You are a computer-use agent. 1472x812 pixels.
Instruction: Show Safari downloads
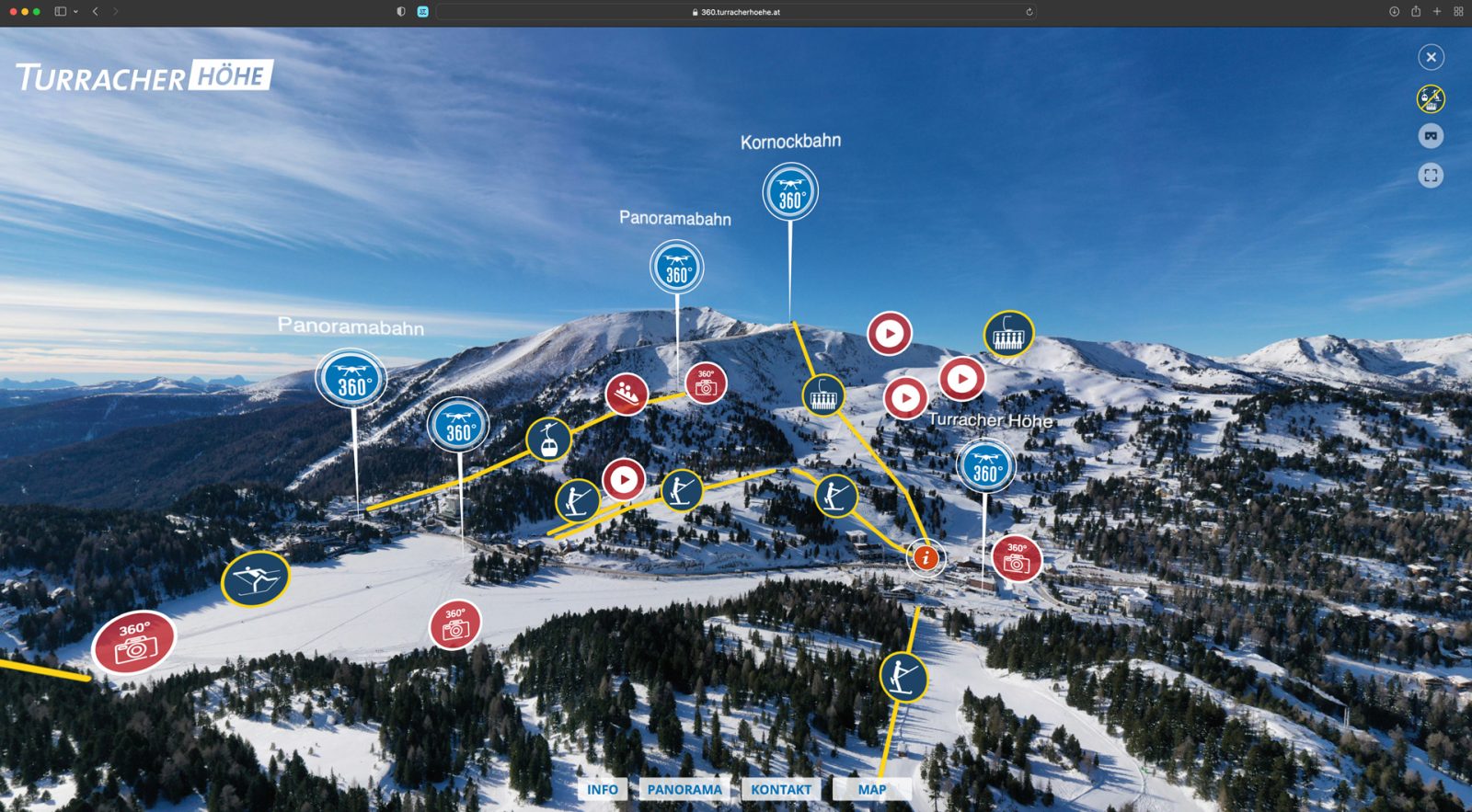[x=1394, y=12]
